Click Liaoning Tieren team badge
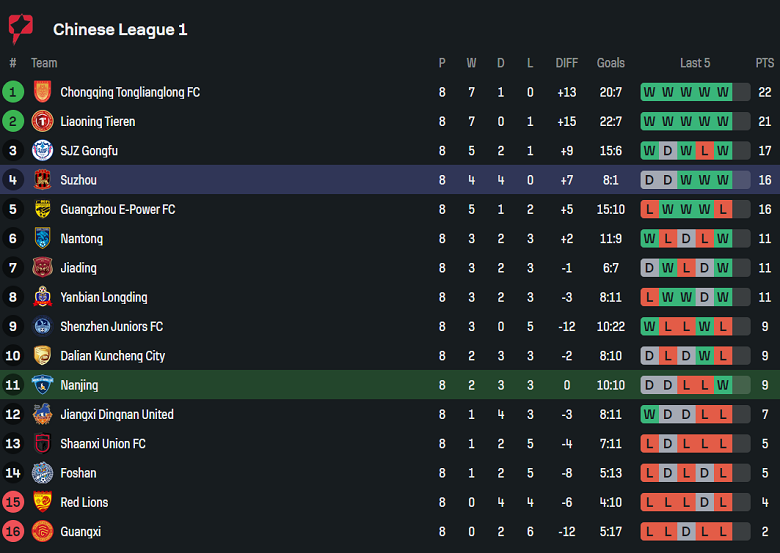Image resolution: width=780 pixels, height=553 pixels. coord(42,121)
